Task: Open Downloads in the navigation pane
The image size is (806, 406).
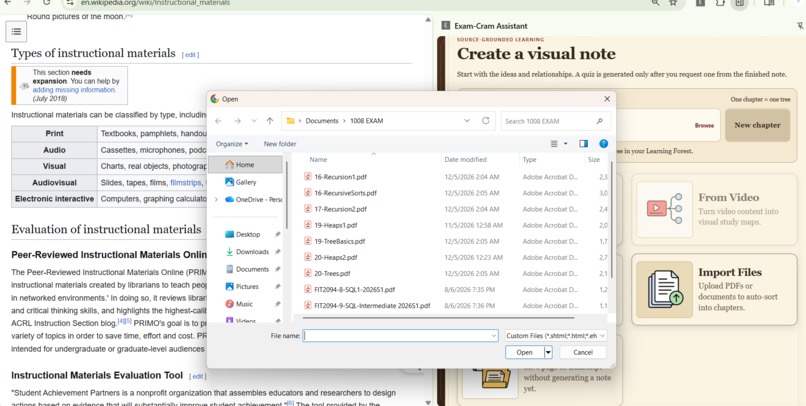Action: 252,252
